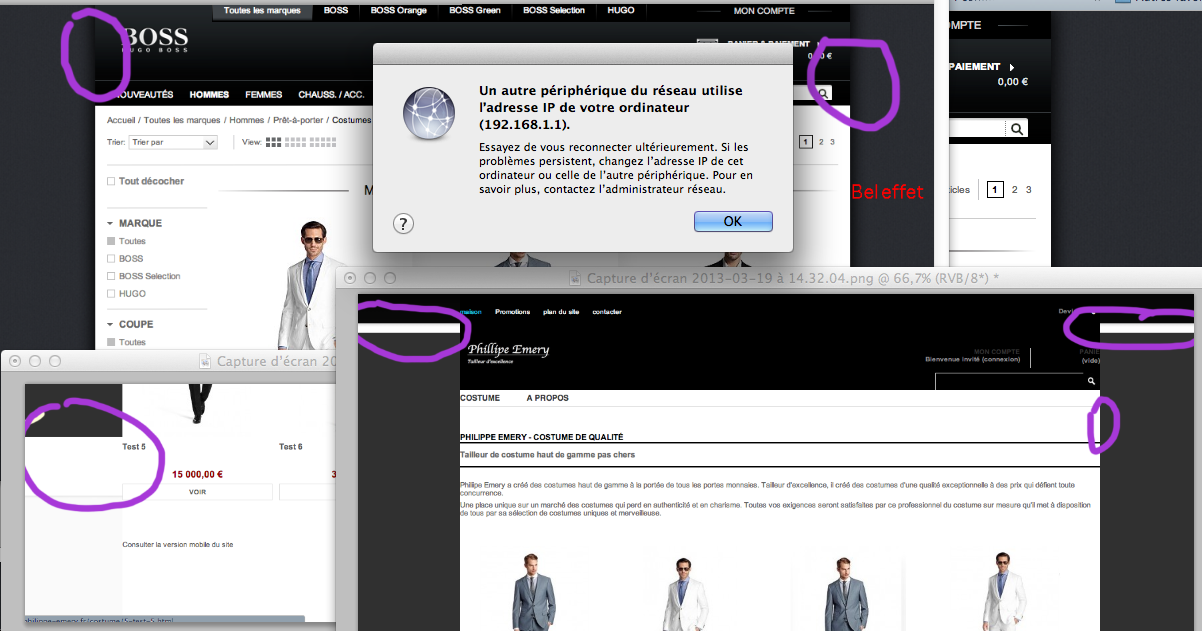The height and width of the screenshot is (631, 1202).
Task: Open the BOSS Selection brand tab
Action: (554, 11)
